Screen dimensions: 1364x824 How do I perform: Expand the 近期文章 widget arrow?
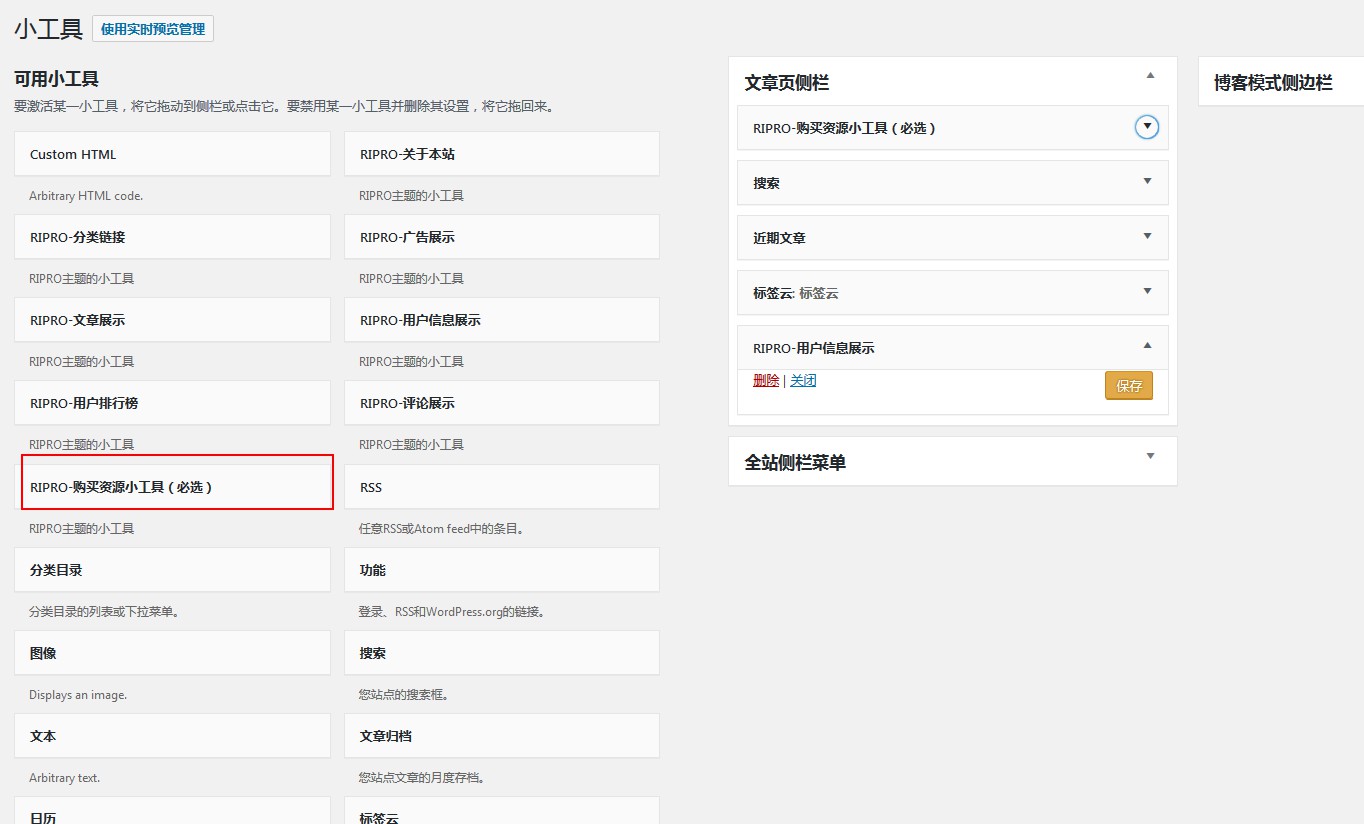click(1147, 236)
